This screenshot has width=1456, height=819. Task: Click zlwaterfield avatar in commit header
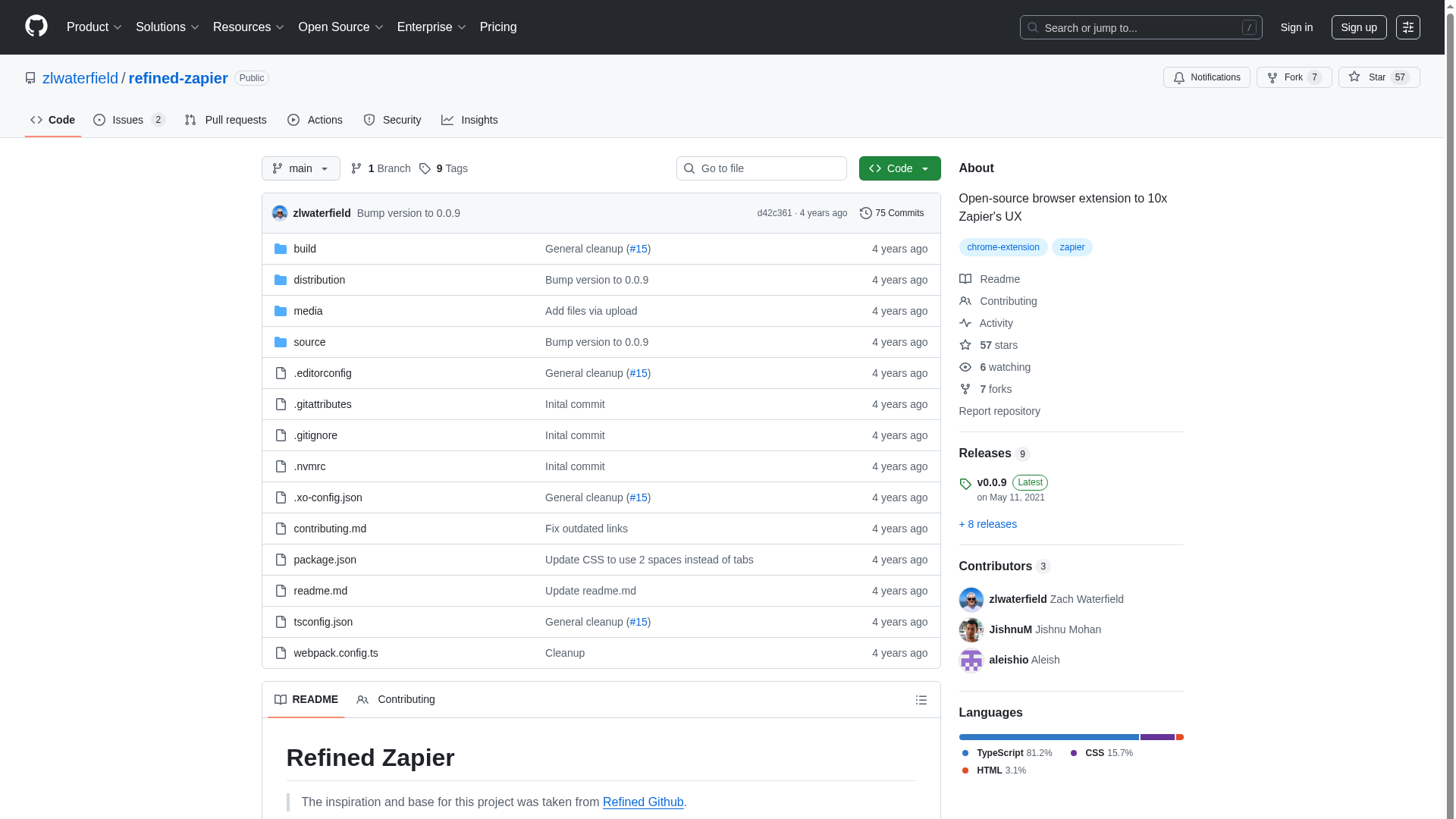(280, 213)
